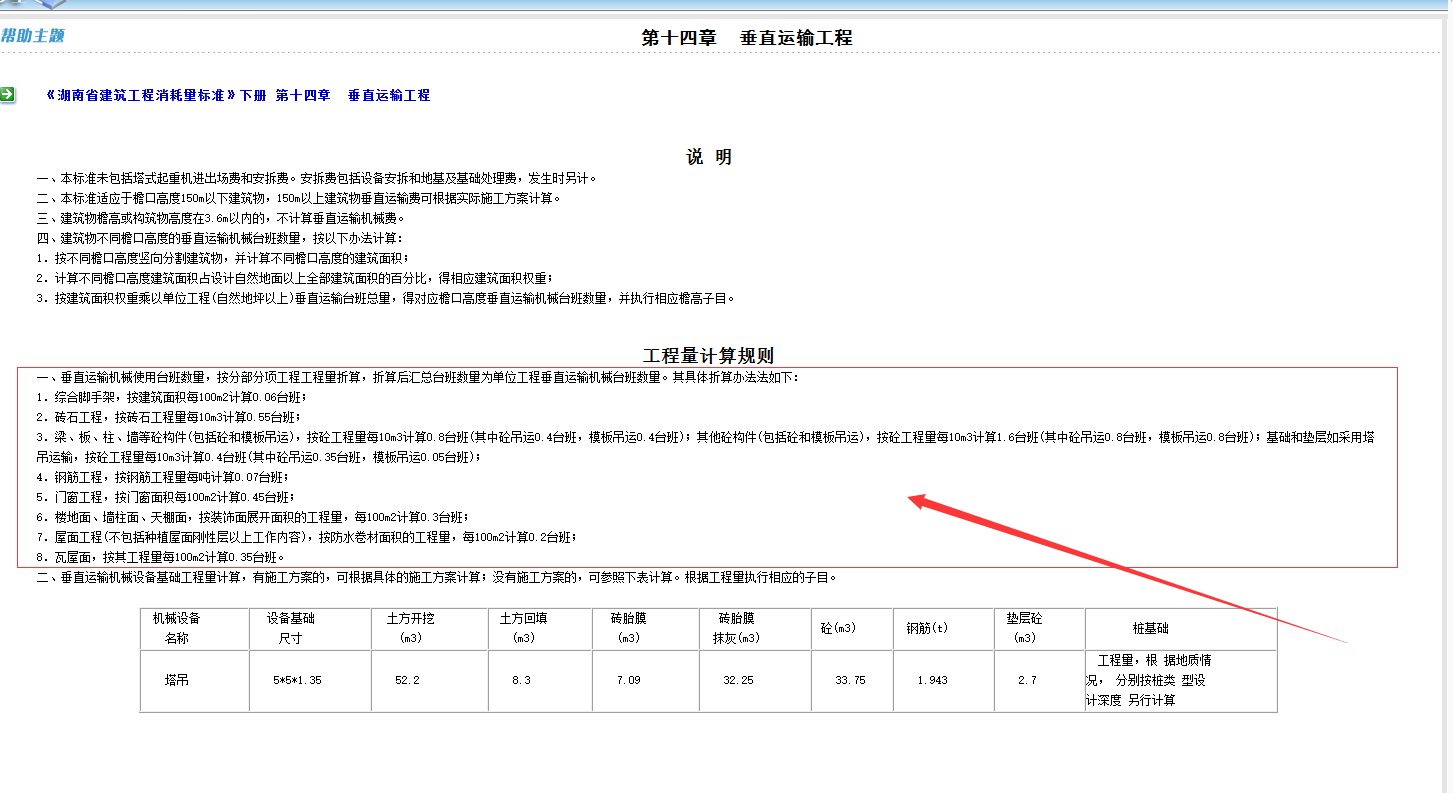Click the line starting 三、建筑物檐高或构筑物高度
The image size is (1453, 793).
220,218
